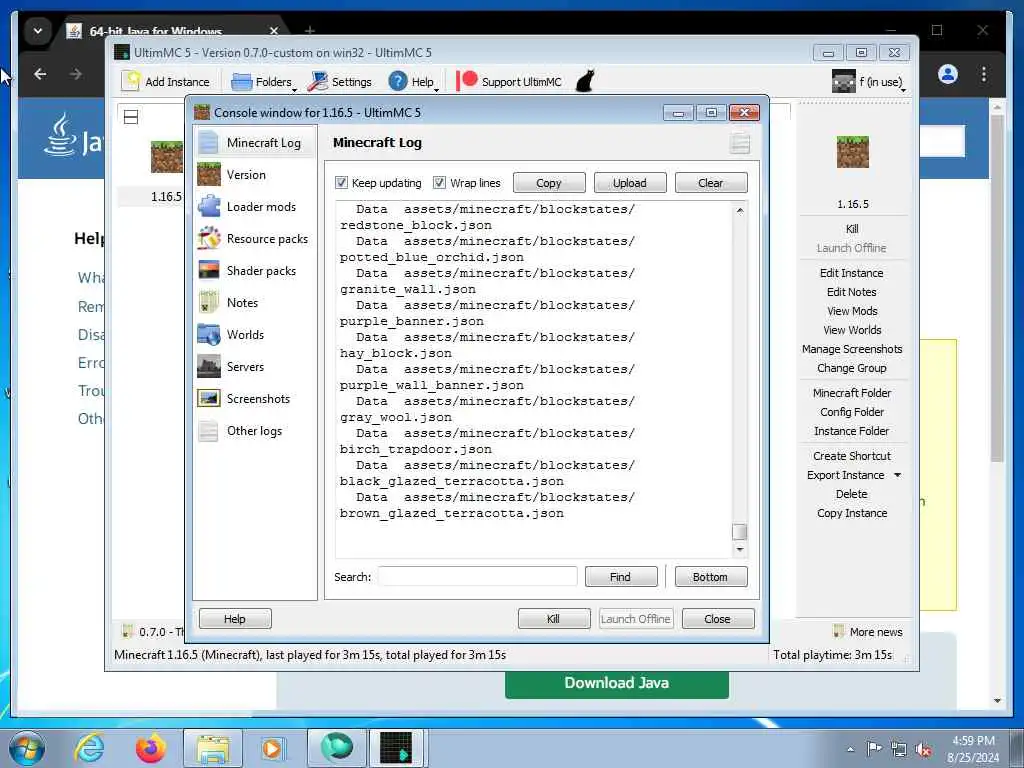Click Copy Instance in right panel
Image resolution: width=1024 pixels, height=768 pixels.
852,513
